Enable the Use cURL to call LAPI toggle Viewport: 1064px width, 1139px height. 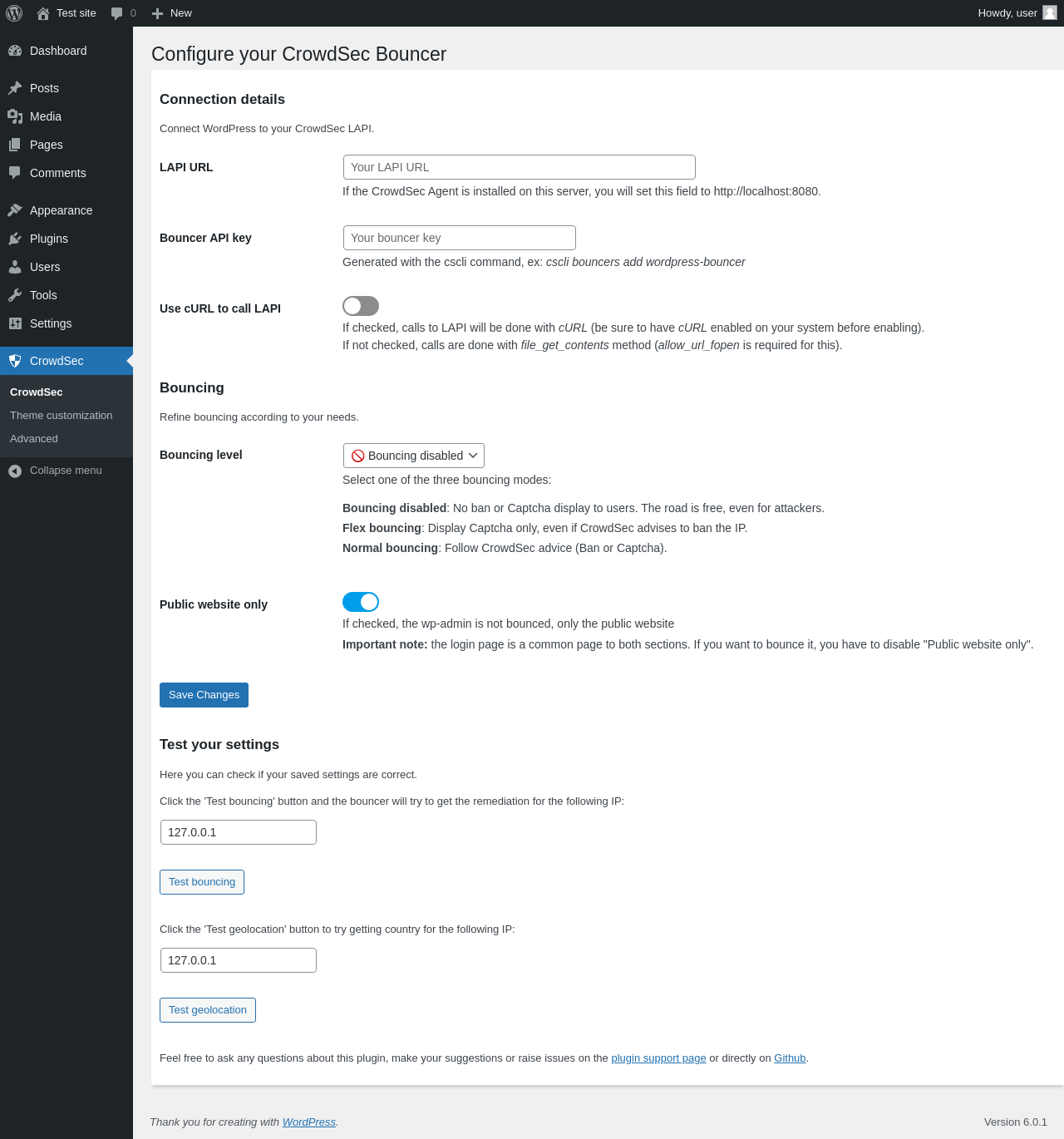pos(361,306)
